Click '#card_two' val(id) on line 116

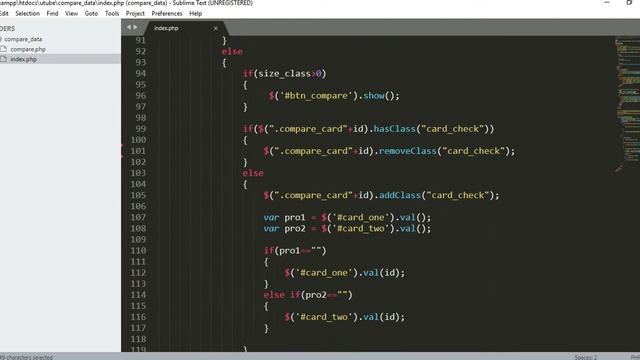344,317
